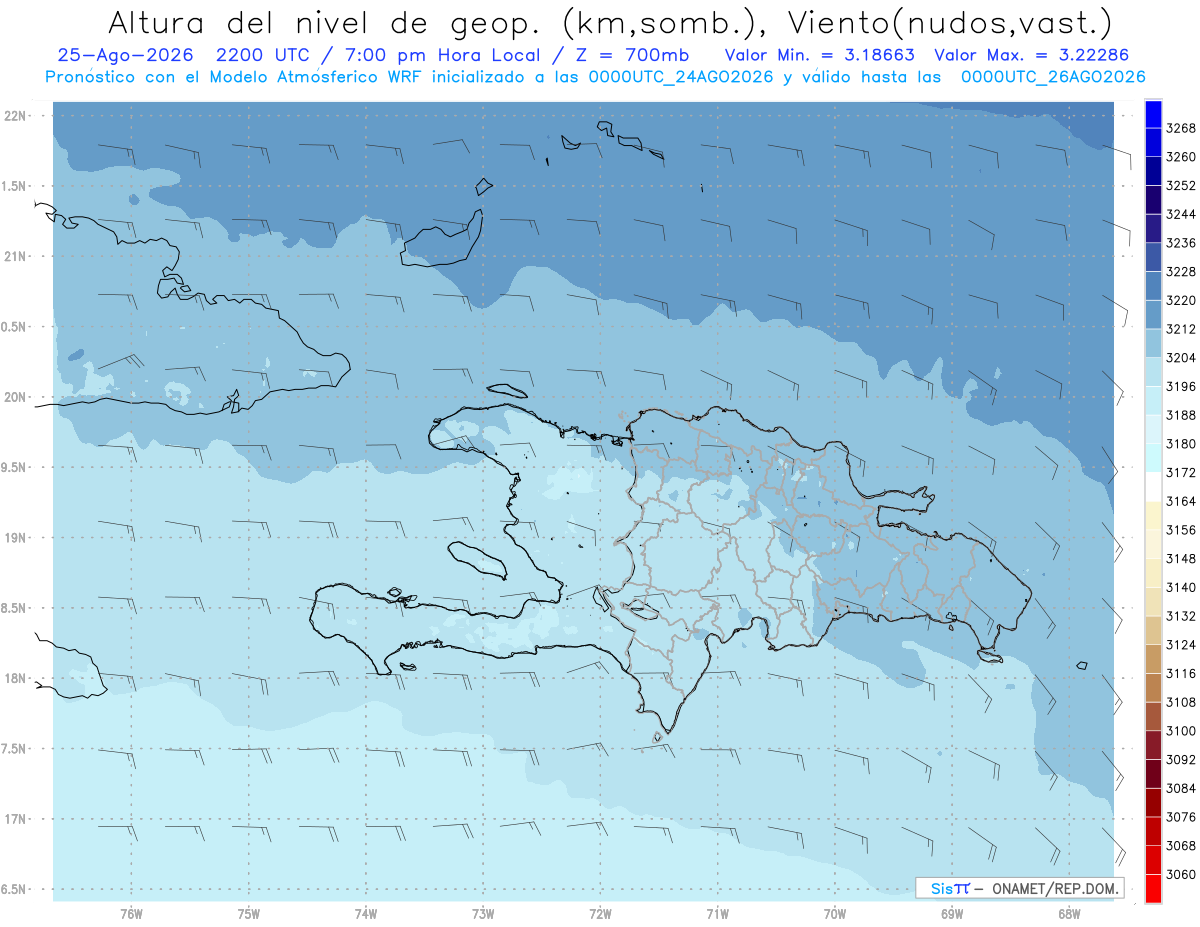This screenshot has width=1200, height=927.
Task: Click the '0000UTC_26AGO2026' valid-until time text
Action: 1053,77
